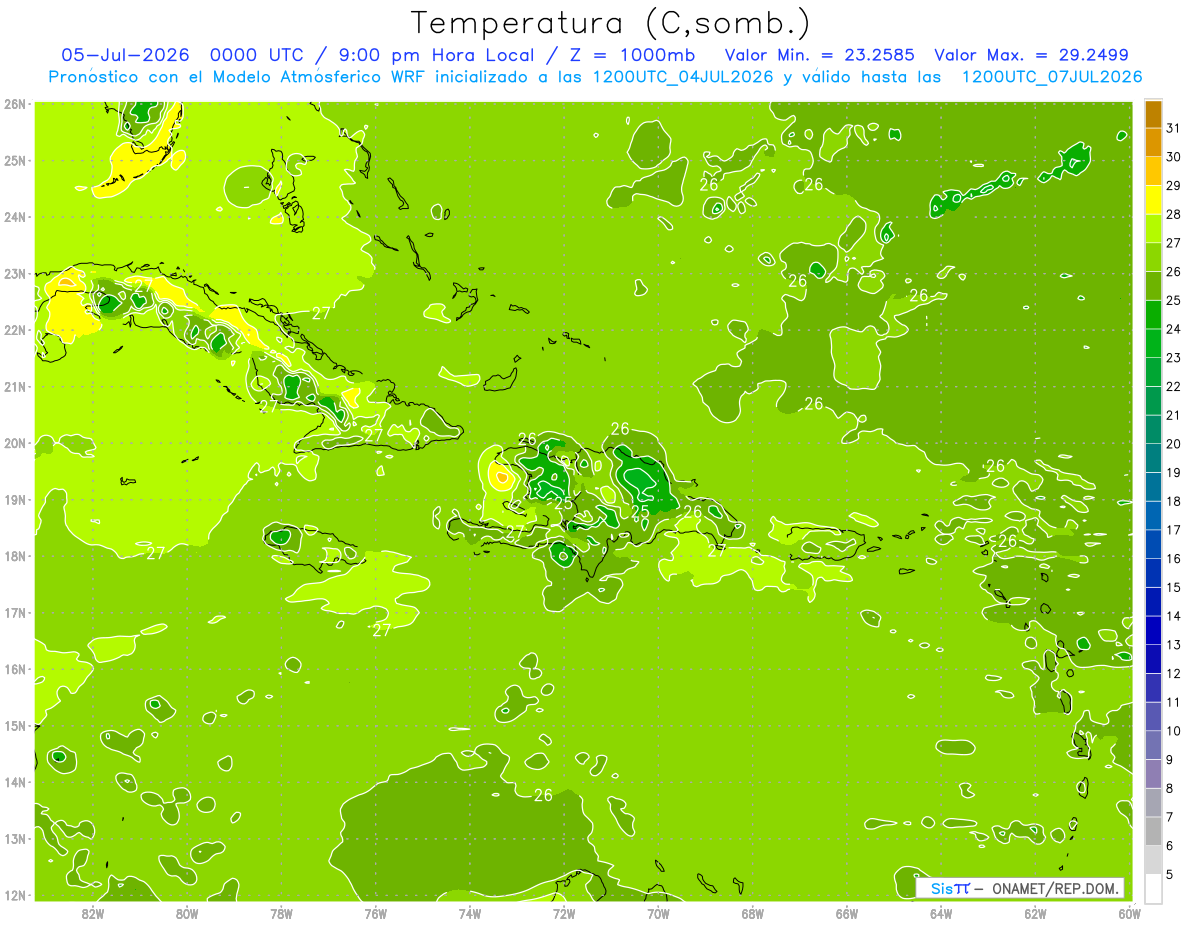Click the color scale label "12"

tap(1173, 674)
